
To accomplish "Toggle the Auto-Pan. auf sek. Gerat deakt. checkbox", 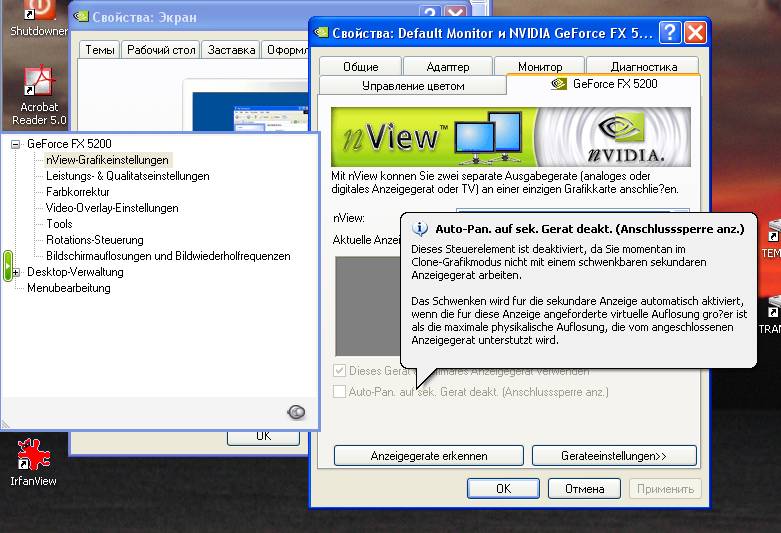I will (x=339, y=392).
